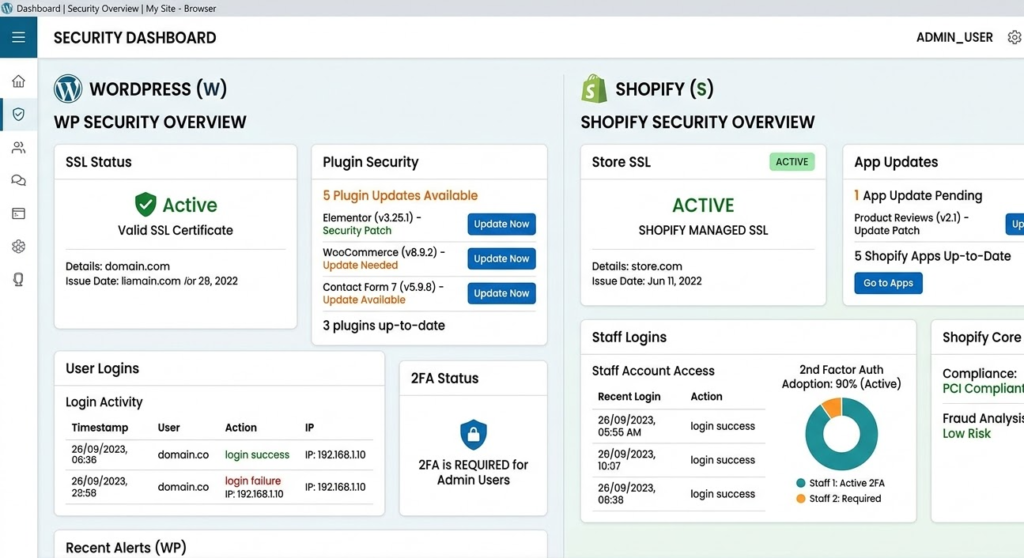Click Update Now for WooCommerce plugin
1024x558 pixels.
click(x=501, y=259)
